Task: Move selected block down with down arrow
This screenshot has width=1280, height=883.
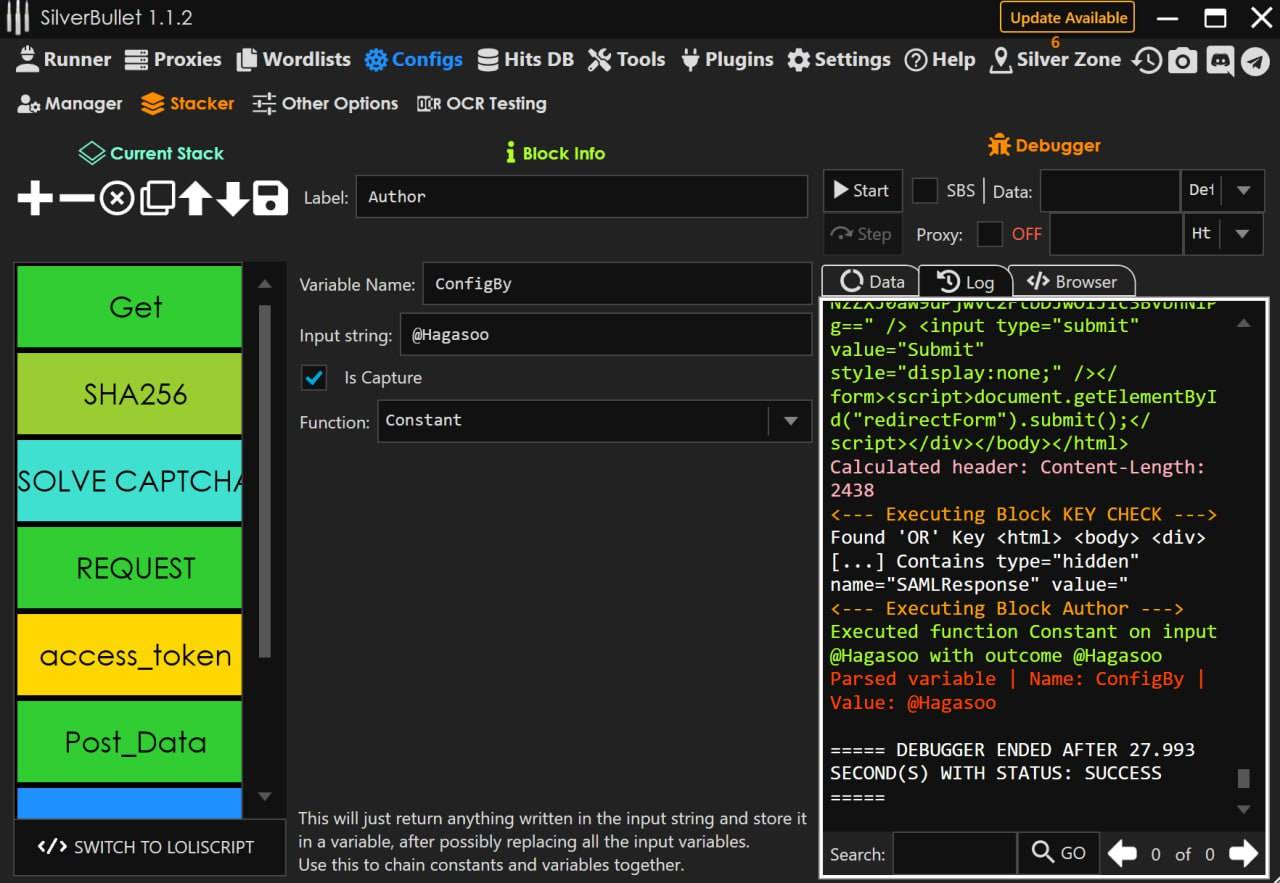Action: point(232,198)
